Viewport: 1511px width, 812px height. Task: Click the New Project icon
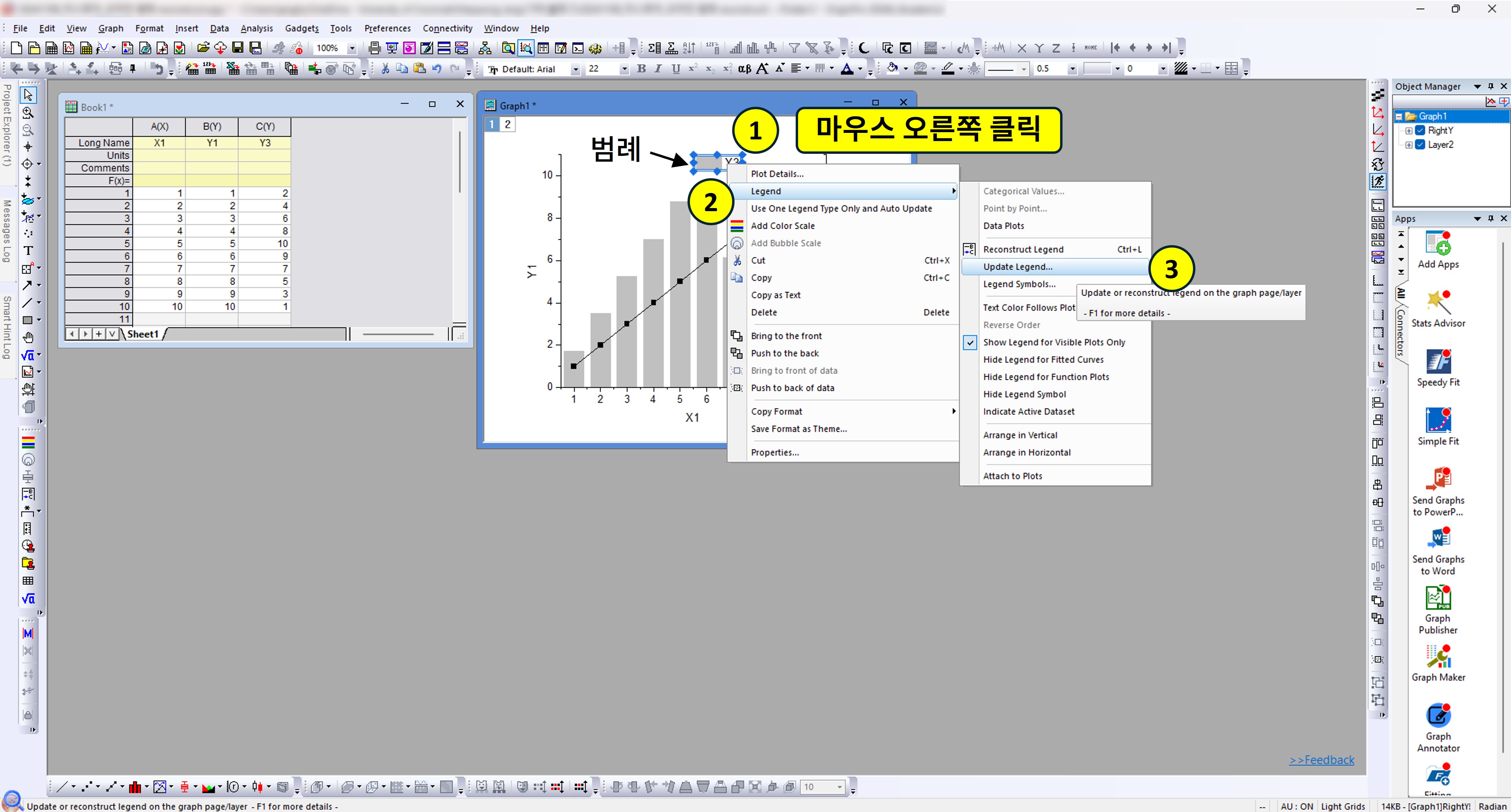pos(16,48)
